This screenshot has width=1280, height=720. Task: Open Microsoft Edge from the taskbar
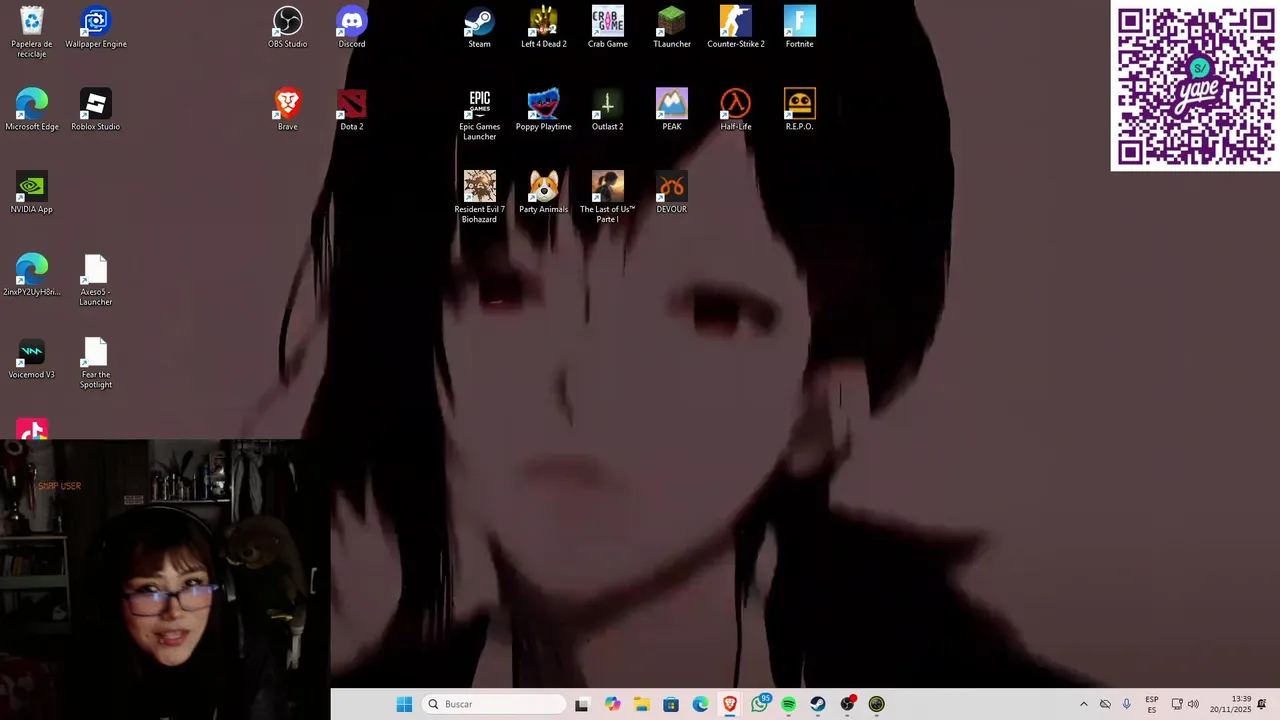[700, 704]
